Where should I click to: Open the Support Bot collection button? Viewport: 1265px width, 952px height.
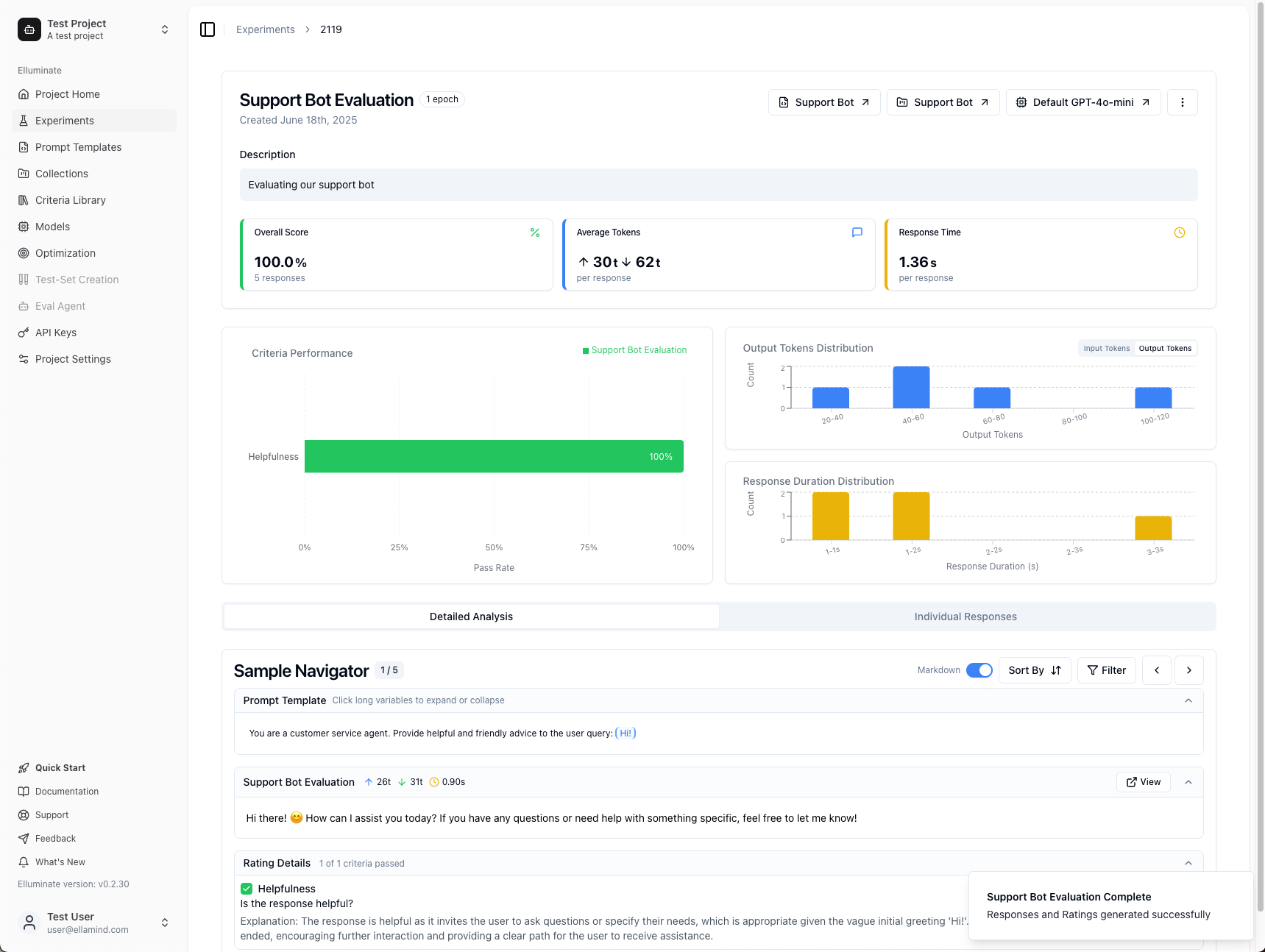[943, 102]
